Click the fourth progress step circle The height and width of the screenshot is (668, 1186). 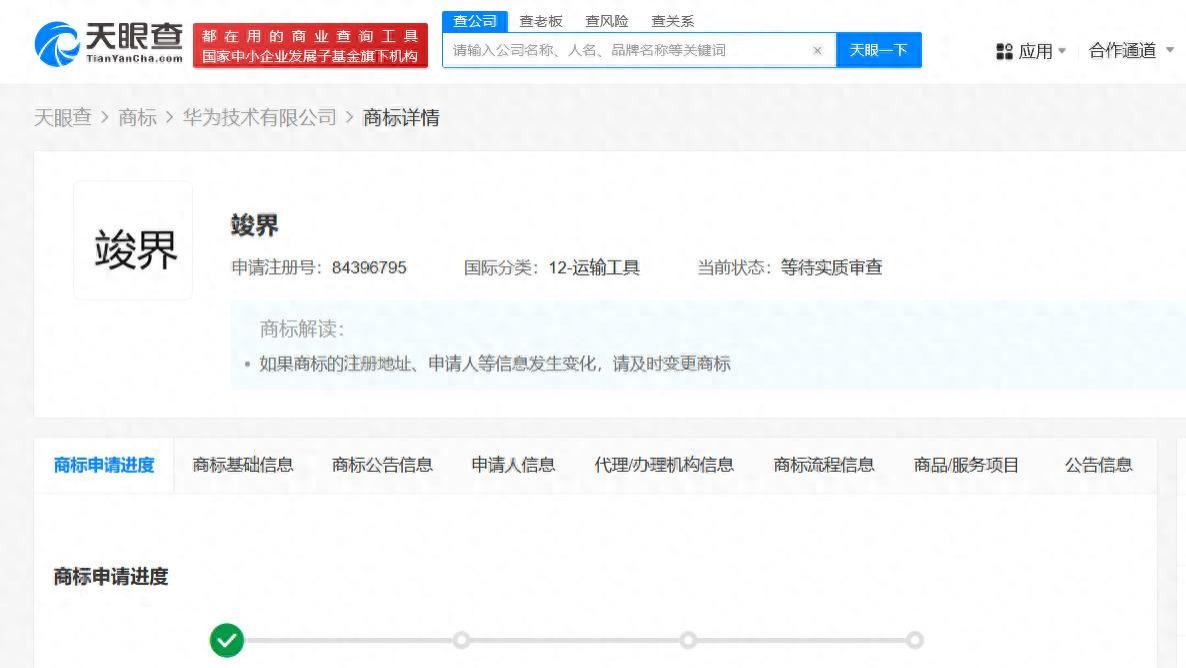(914, 640)
